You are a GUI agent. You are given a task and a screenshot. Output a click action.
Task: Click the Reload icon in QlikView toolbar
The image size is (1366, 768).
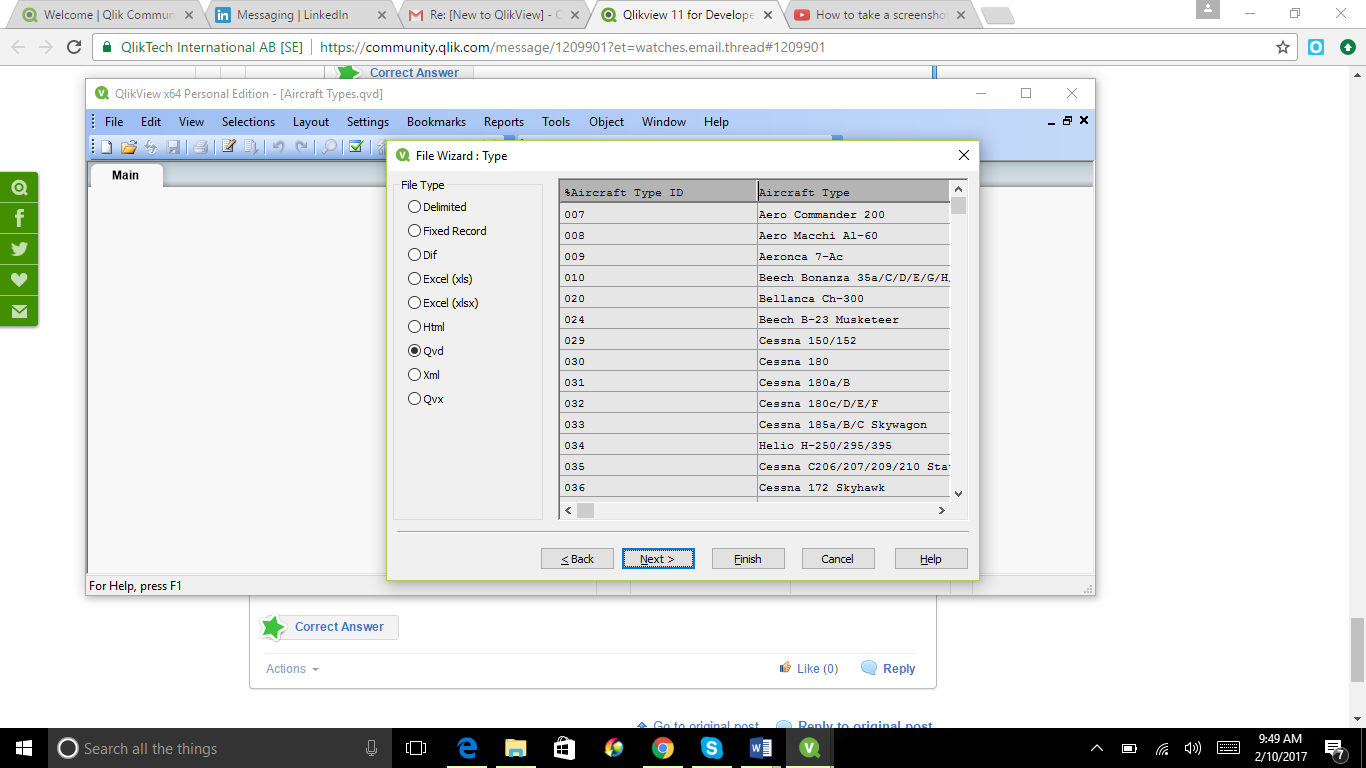point(151,147)
